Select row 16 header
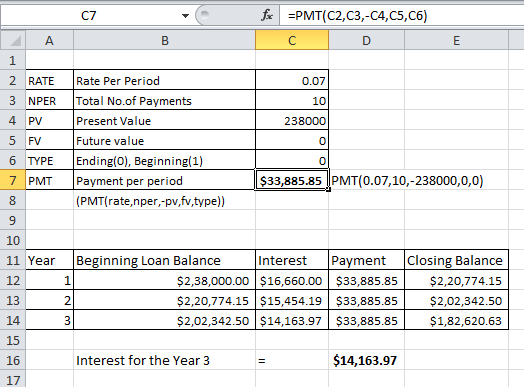This screenshot has width=524, height=387. [x=13, y=360]
